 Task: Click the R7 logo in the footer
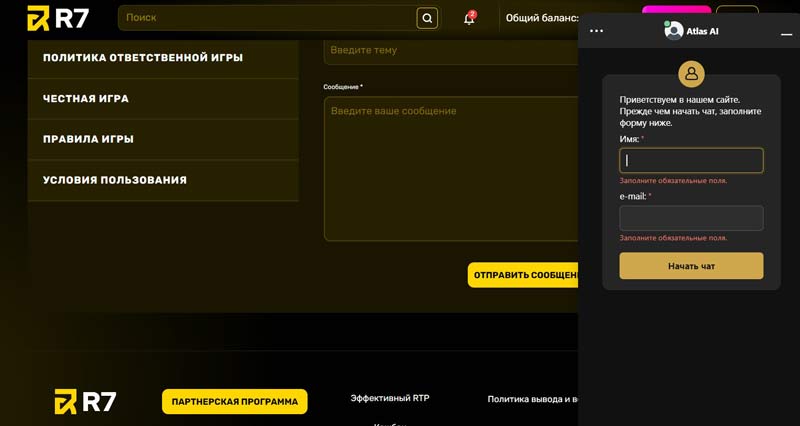point(85,402)
